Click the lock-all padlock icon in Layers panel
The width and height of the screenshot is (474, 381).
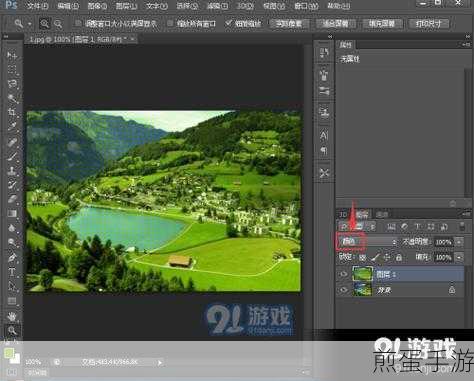[399, 257]
